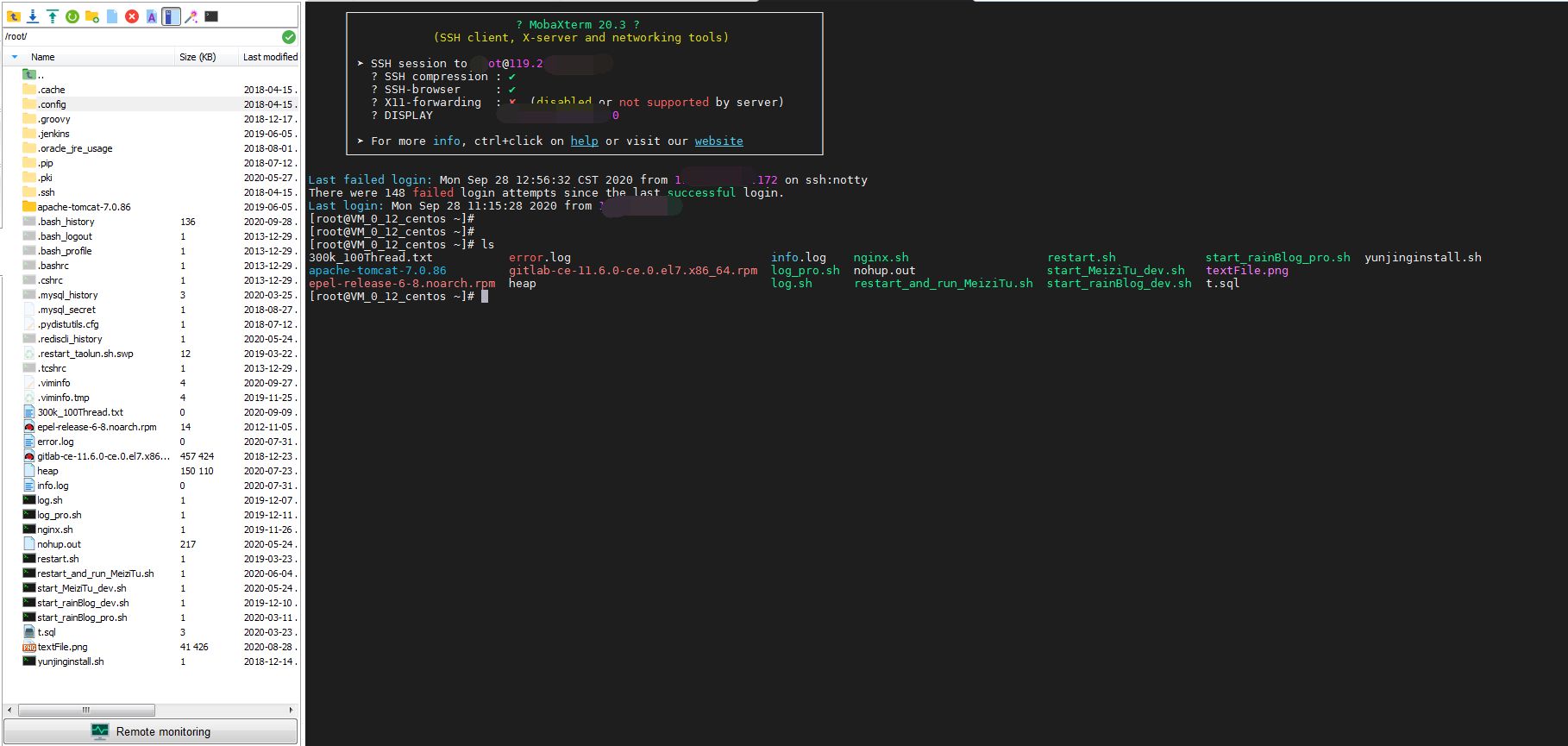Open the website link in terminal banner
Image resolution: width=1568 pixels, height=746 pixels.
(x=718, y=141)
